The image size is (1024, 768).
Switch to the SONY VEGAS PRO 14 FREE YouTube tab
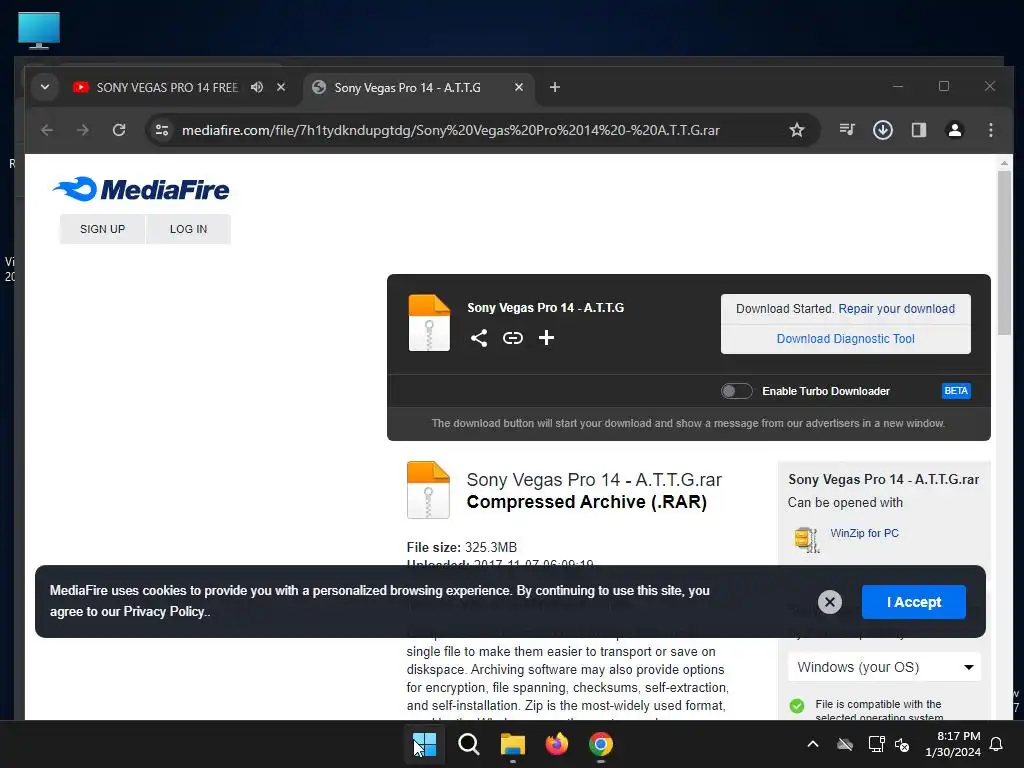point(167,88)
